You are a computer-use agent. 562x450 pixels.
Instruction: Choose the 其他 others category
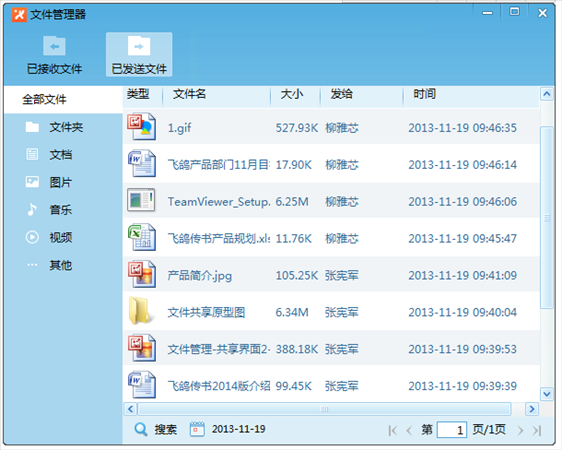(x=61, y=265)
